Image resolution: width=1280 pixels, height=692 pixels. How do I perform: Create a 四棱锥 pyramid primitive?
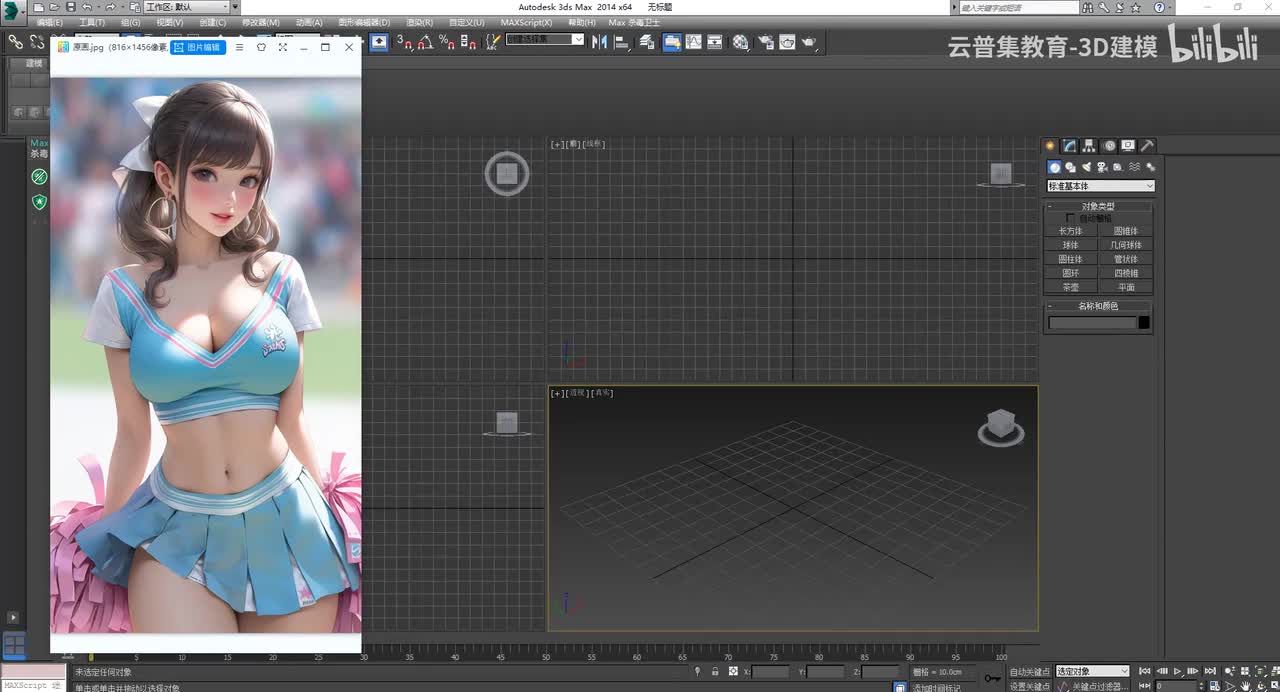pyautogui.click(x=1126, y=273)
